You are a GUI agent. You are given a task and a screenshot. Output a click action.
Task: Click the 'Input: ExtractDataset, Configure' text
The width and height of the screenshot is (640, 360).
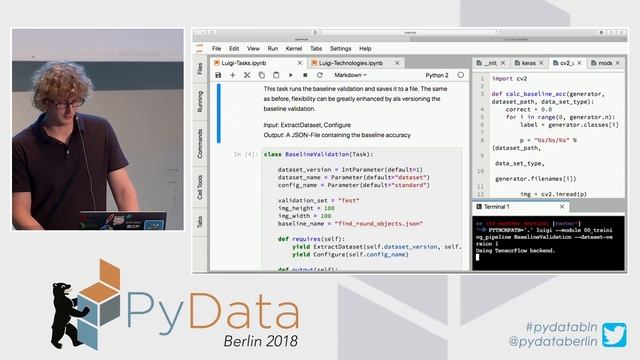307,125
